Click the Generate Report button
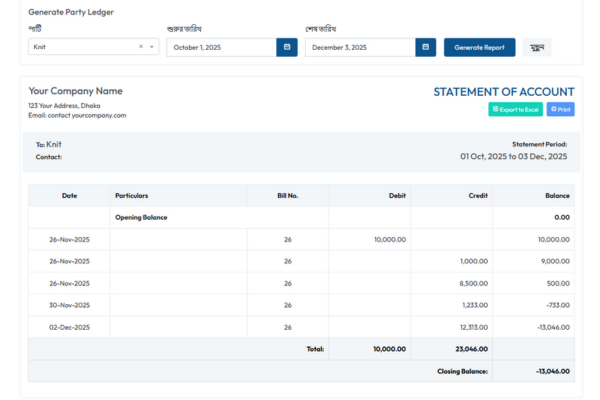 479,47
